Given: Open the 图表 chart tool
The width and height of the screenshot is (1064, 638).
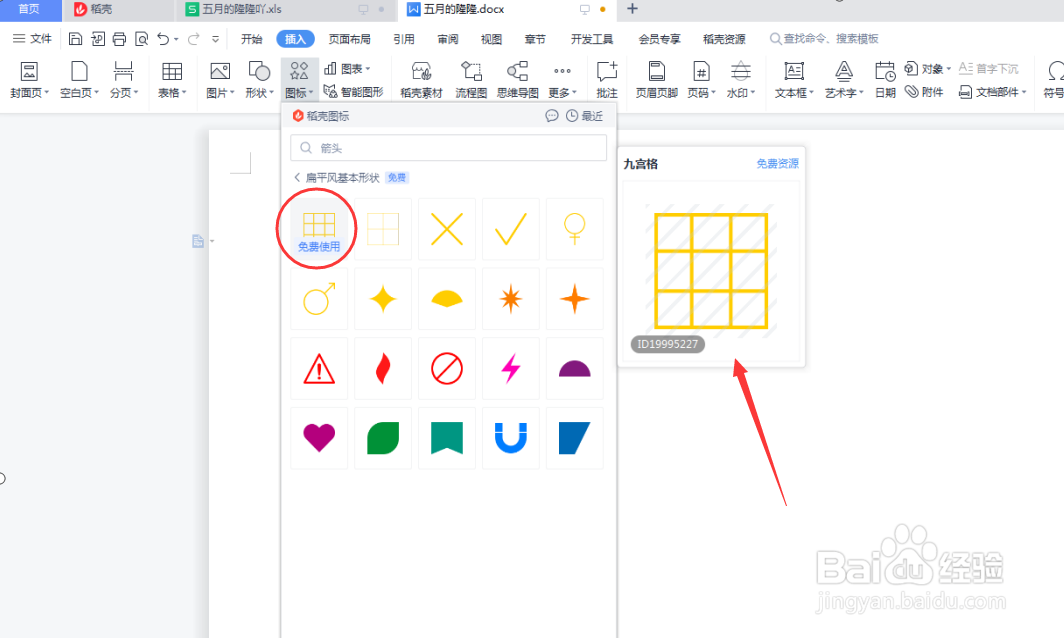Looking at the screenshot, I should [347, 69].
